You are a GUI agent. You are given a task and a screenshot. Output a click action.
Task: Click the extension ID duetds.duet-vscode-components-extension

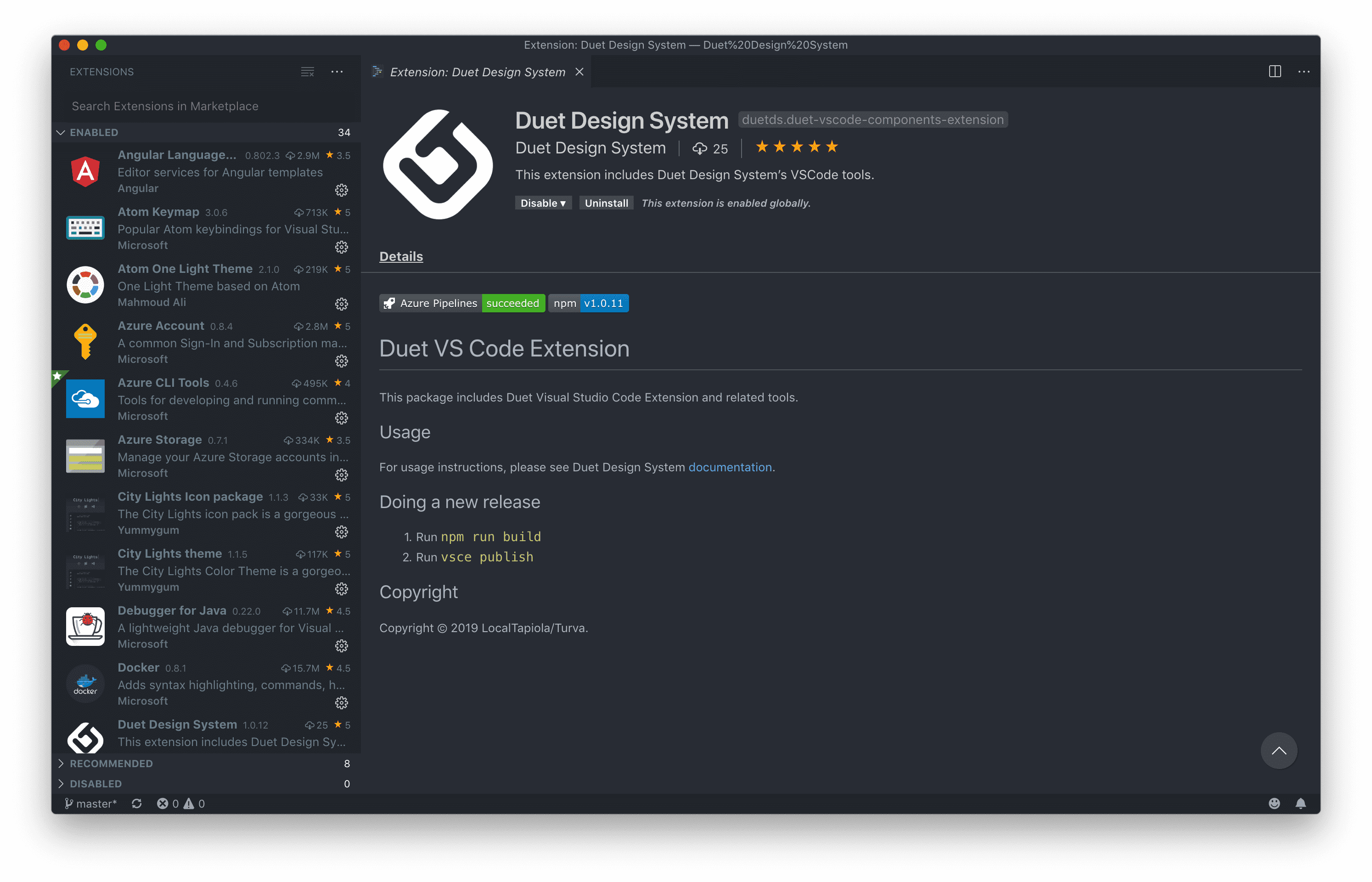872,120
